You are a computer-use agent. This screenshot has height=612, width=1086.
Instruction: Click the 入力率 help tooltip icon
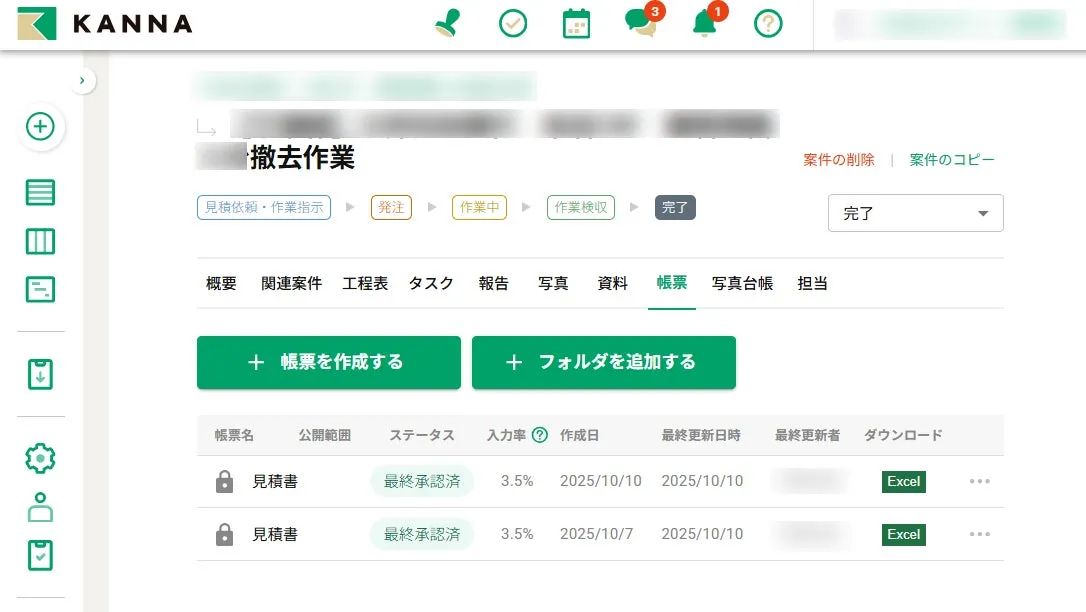(539, 435)
